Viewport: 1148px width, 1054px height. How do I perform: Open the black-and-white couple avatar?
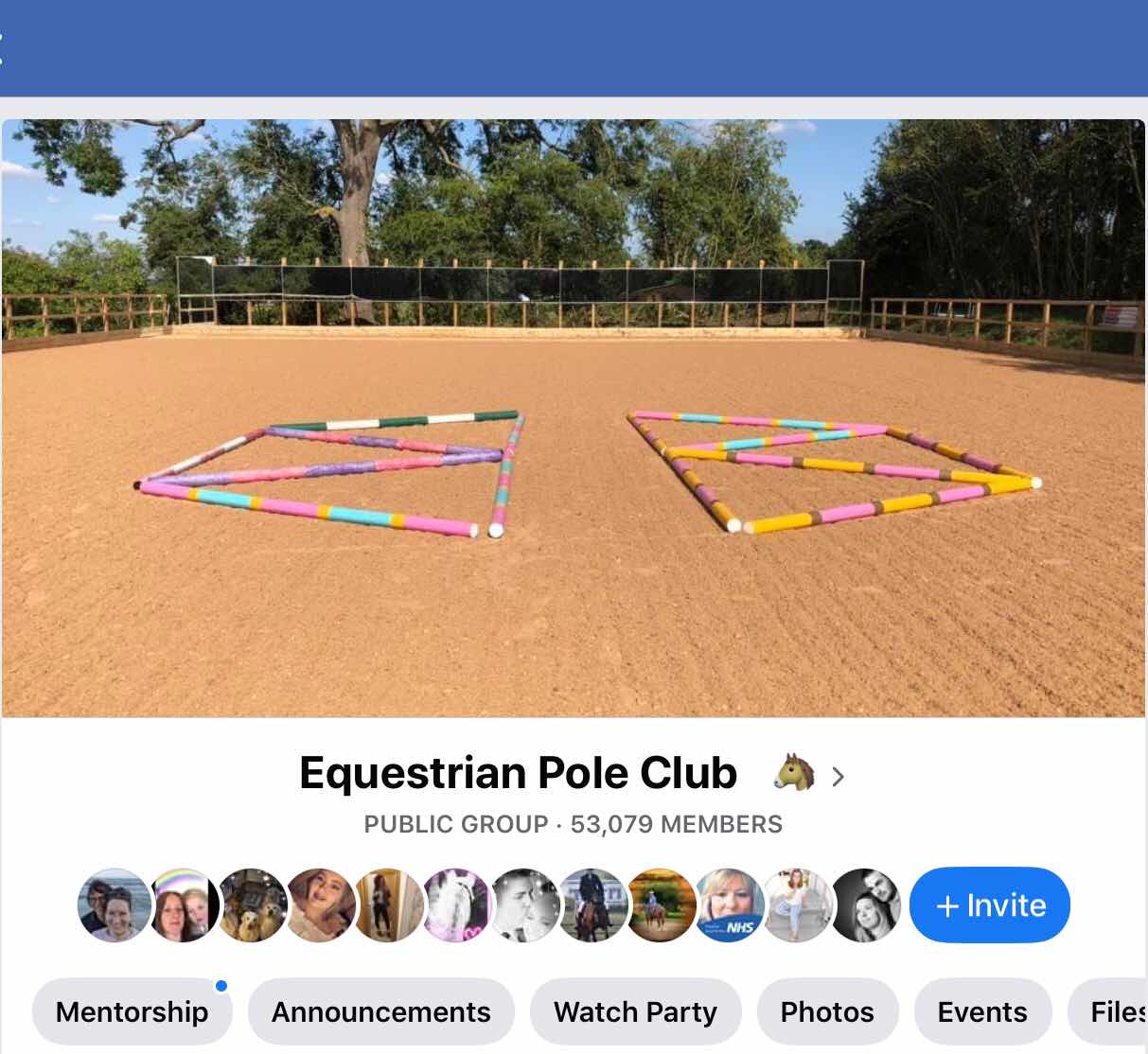(867, 905)
